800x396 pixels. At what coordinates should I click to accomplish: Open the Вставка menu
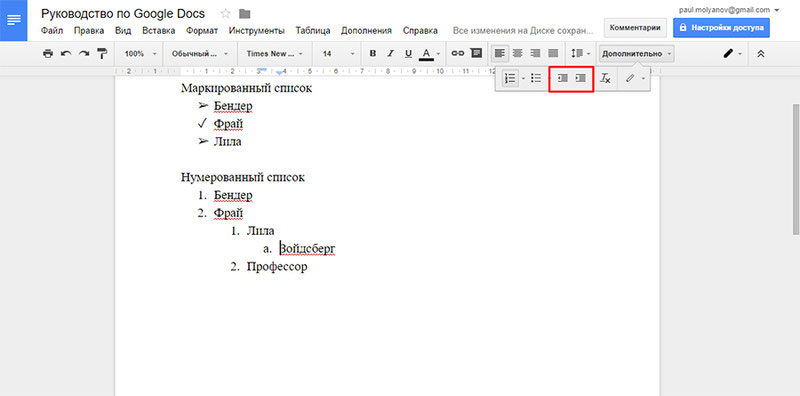pyautogui.click(x=159, y=31)
